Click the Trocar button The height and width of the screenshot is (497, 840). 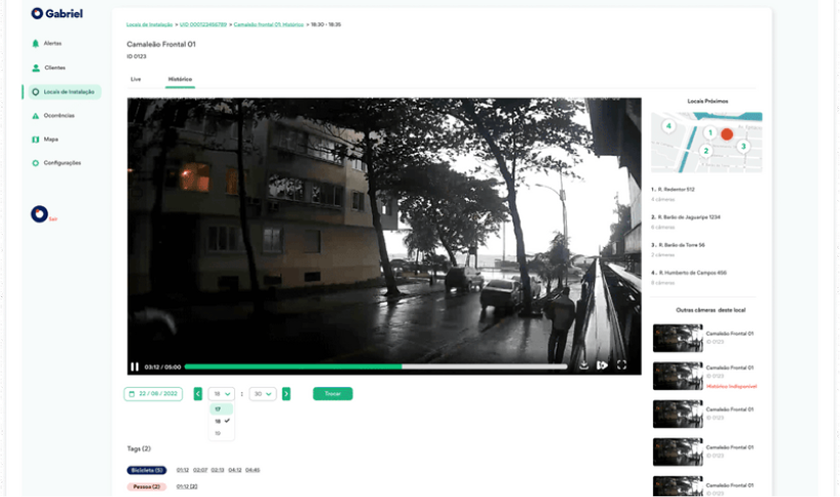pyautogui.click(x=333, y=394)
